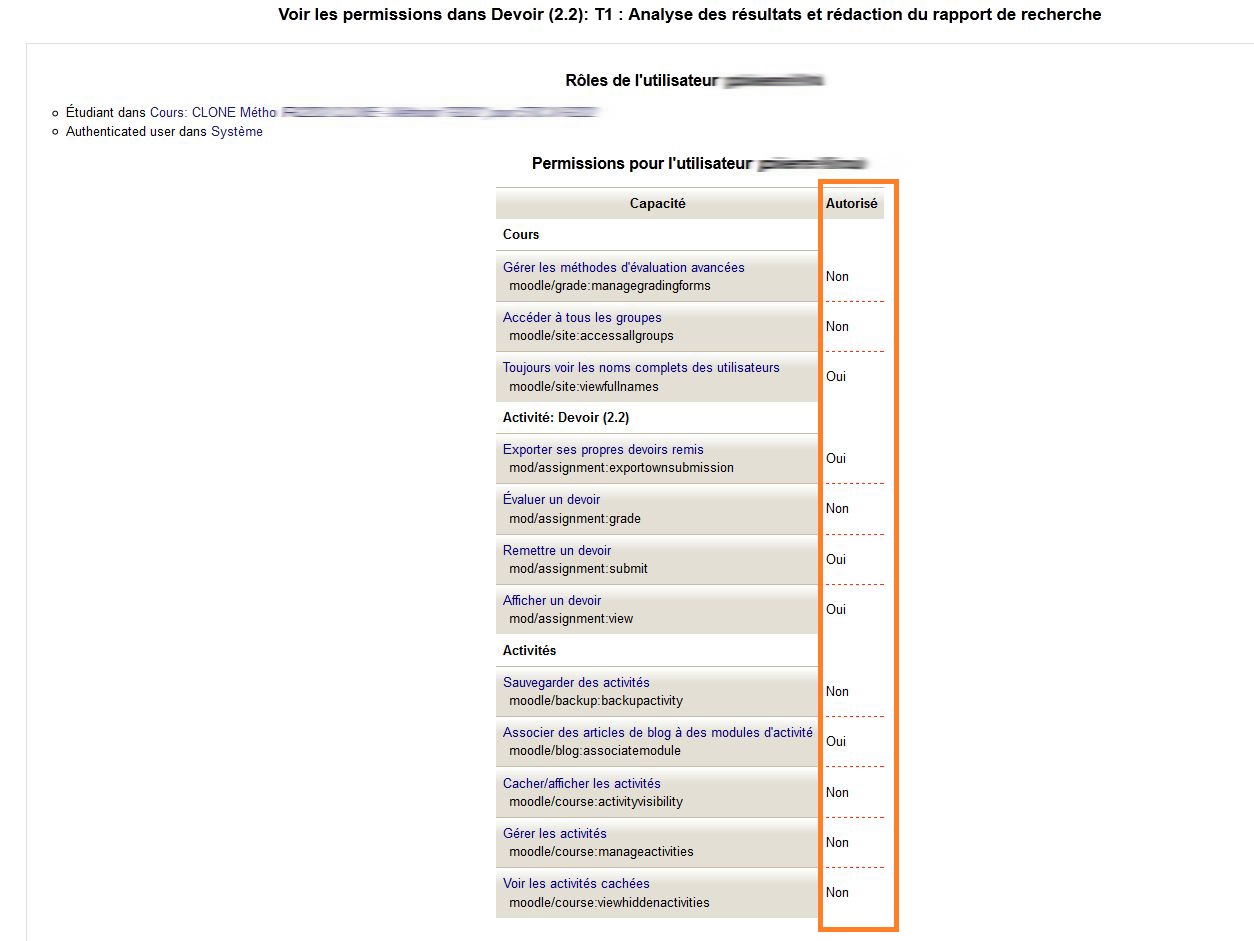Click the 'Activité: Devoir (2.2)' section heading
1254x941 pixels.
point(566,417)
